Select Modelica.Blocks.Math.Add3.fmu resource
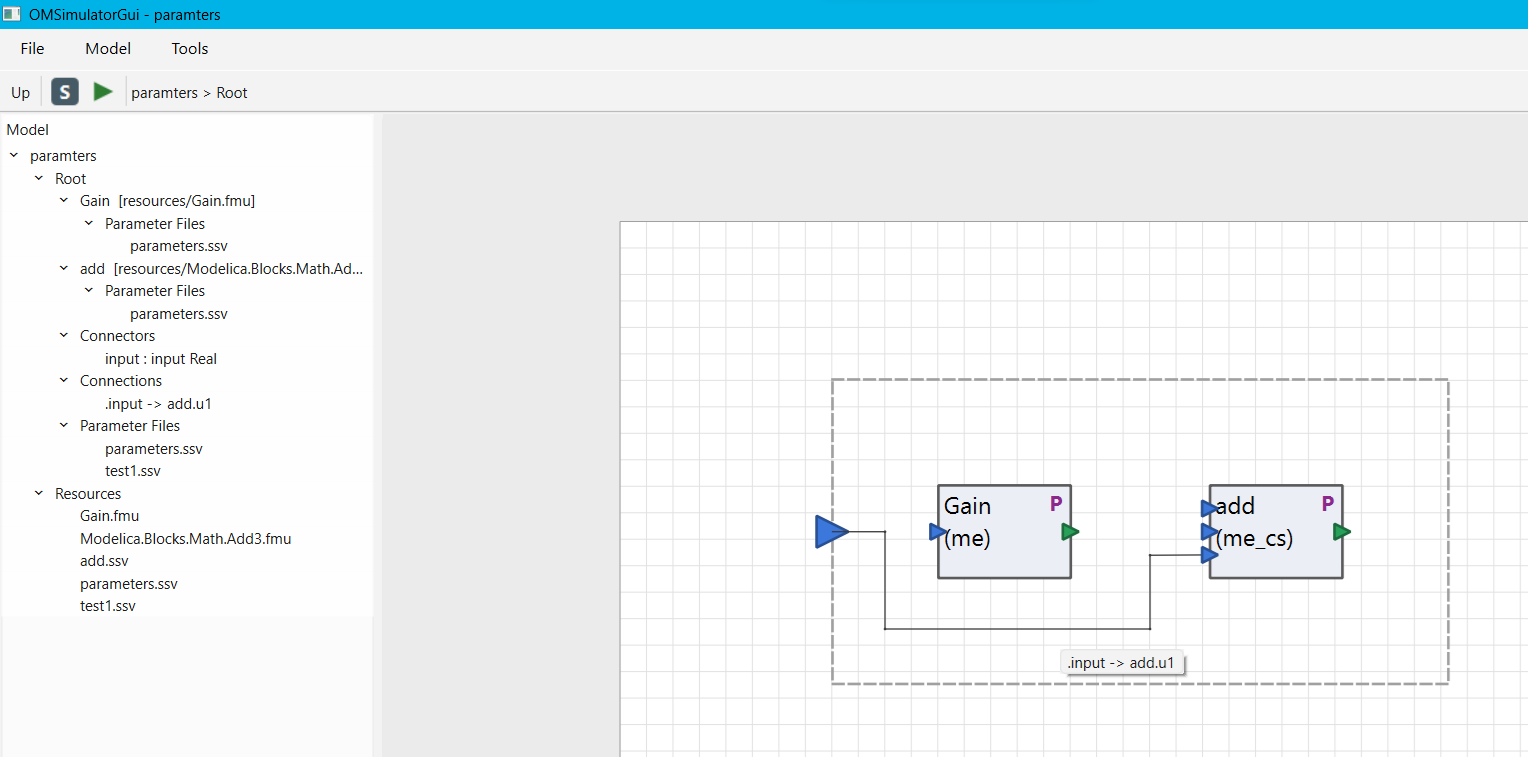The width and height of the screenshot is (1528, 757). tap(186, 539)
